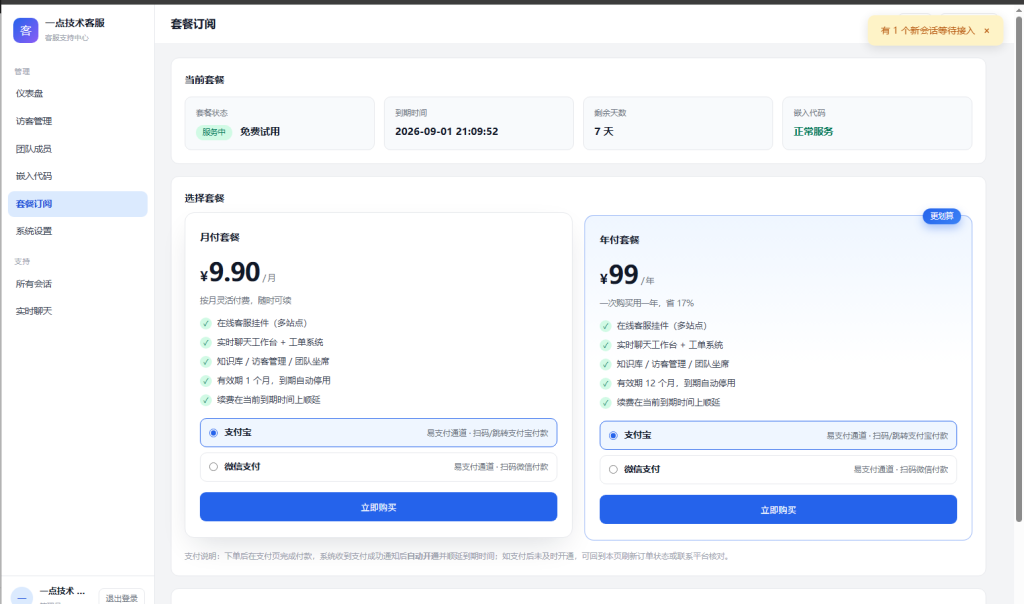Click the 更划算 badge on yearly plan
1024x604 pixels.
(941, 216)
